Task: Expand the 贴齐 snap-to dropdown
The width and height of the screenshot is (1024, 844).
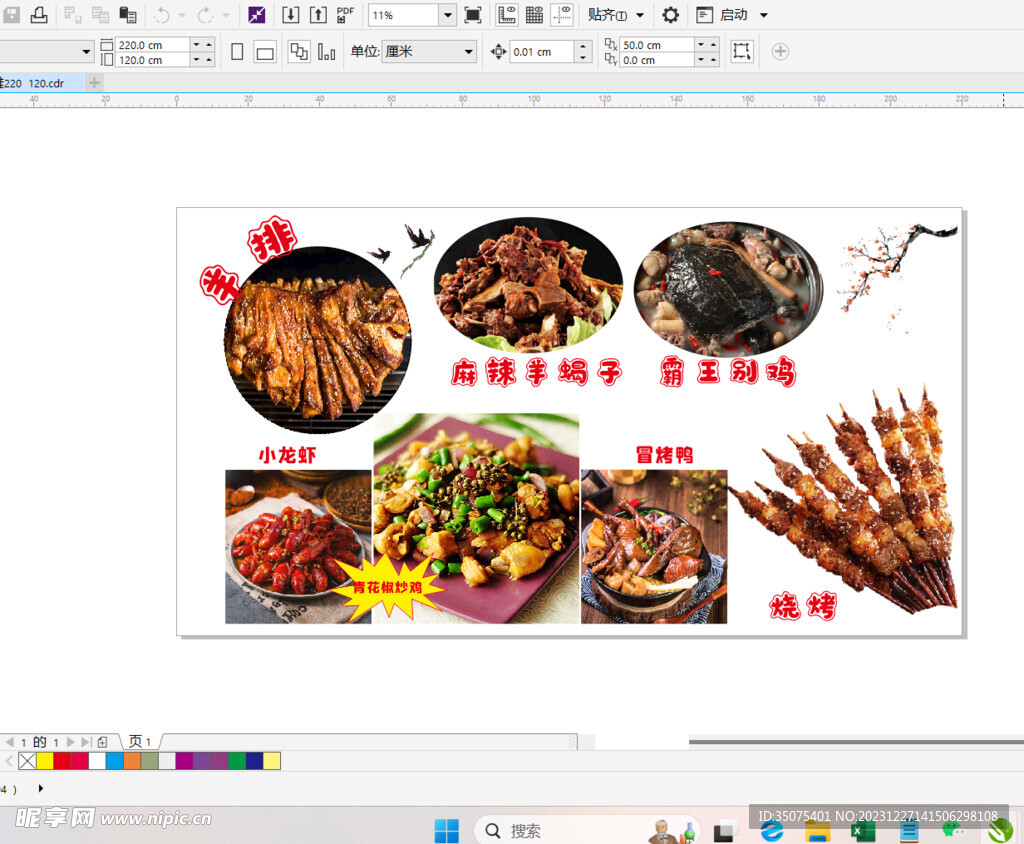Action: coord(640,15)
